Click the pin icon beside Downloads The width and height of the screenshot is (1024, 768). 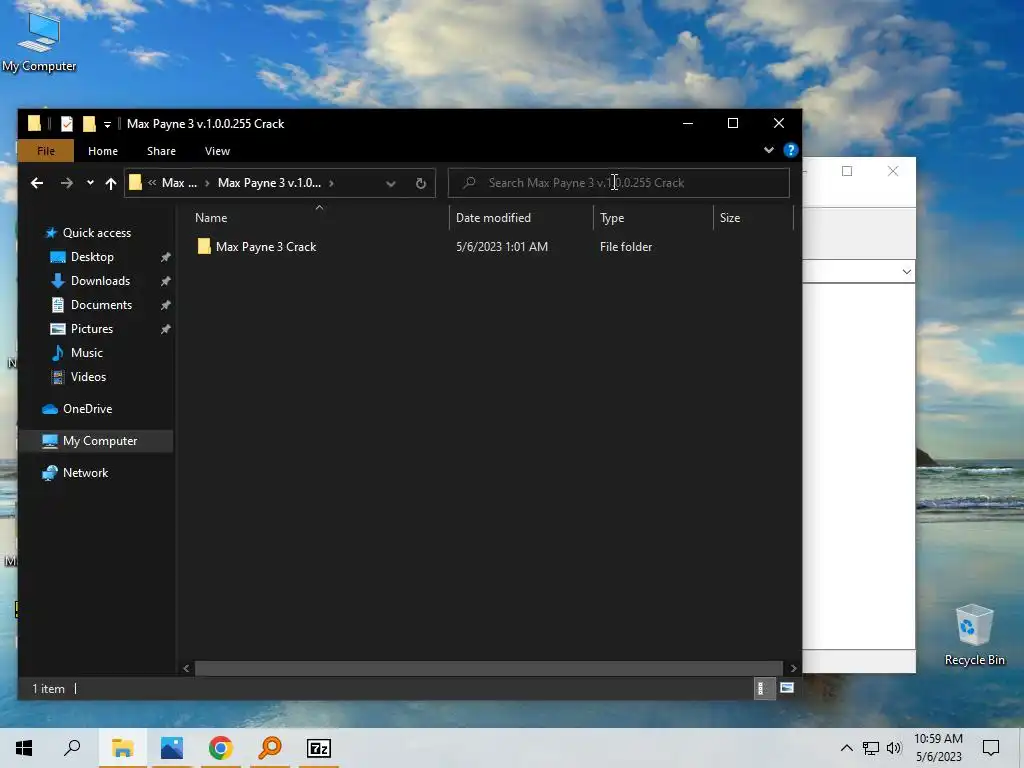(x=166, y=281)
